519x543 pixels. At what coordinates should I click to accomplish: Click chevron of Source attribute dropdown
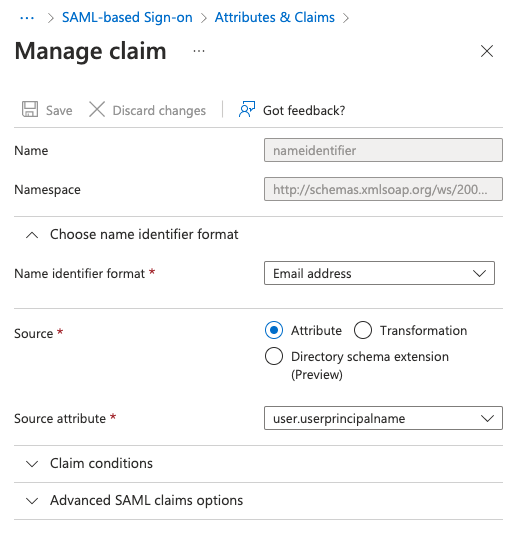[487, 418]
